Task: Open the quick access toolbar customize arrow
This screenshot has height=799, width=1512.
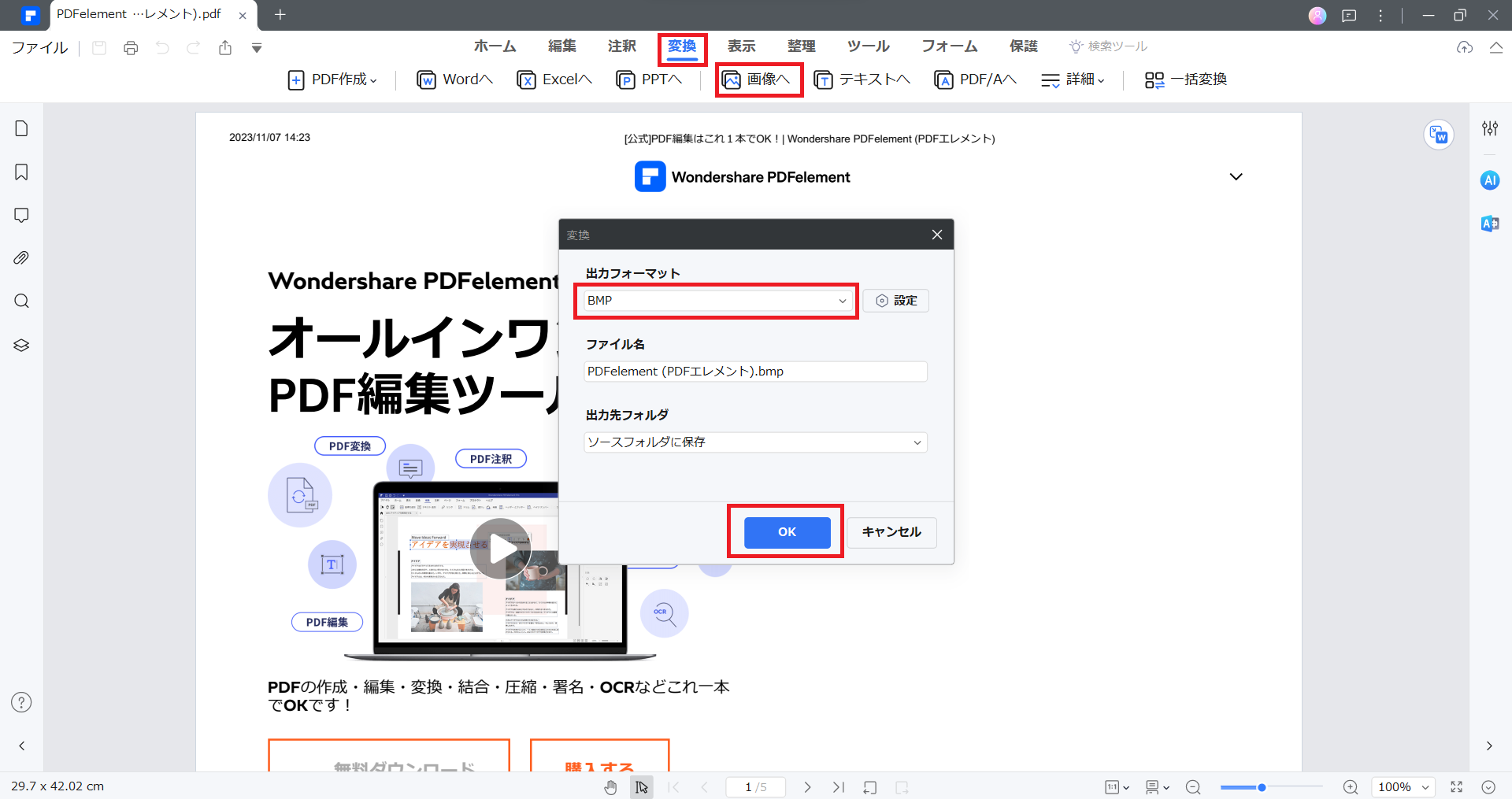Action: (257, 48)
